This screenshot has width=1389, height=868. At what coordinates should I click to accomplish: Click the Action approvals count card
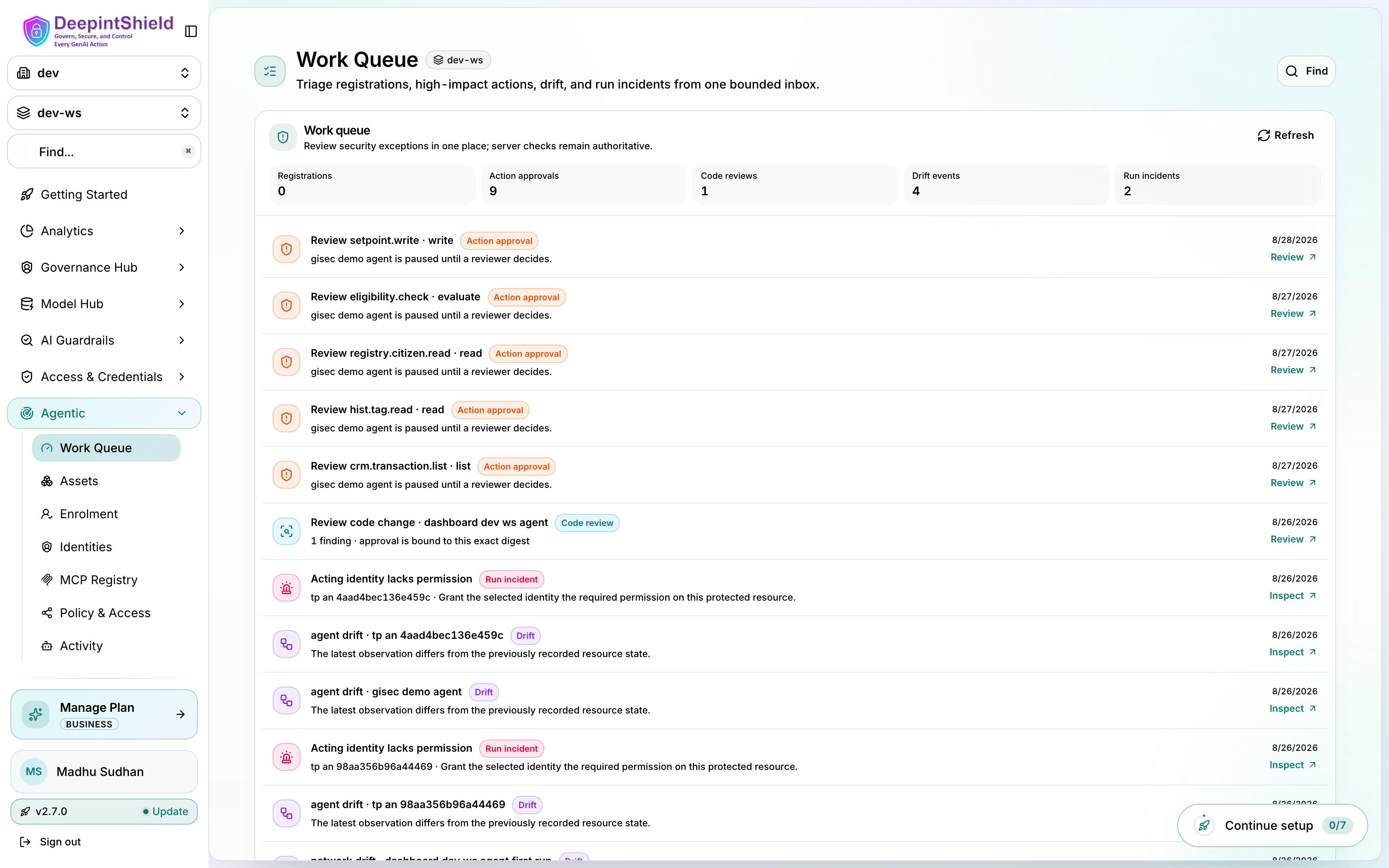(x=584, y=184)
